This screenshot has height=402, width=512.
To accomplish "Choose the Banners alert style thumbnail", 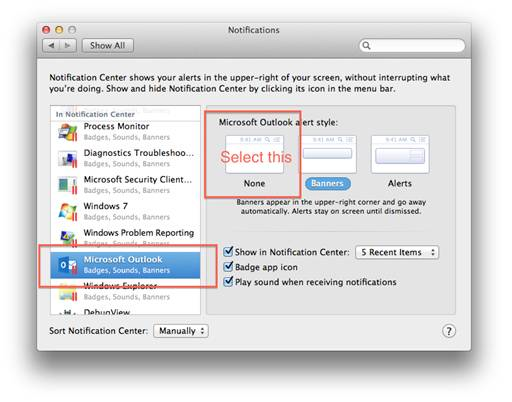I will coord(327,154).
